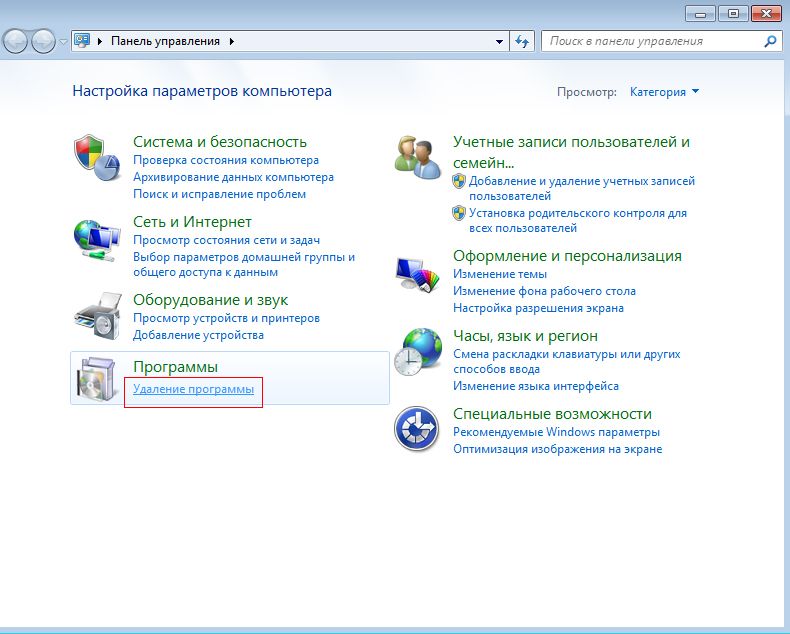
Task: Open Просмотр устройств и принтеров
Action: point(226,319)
